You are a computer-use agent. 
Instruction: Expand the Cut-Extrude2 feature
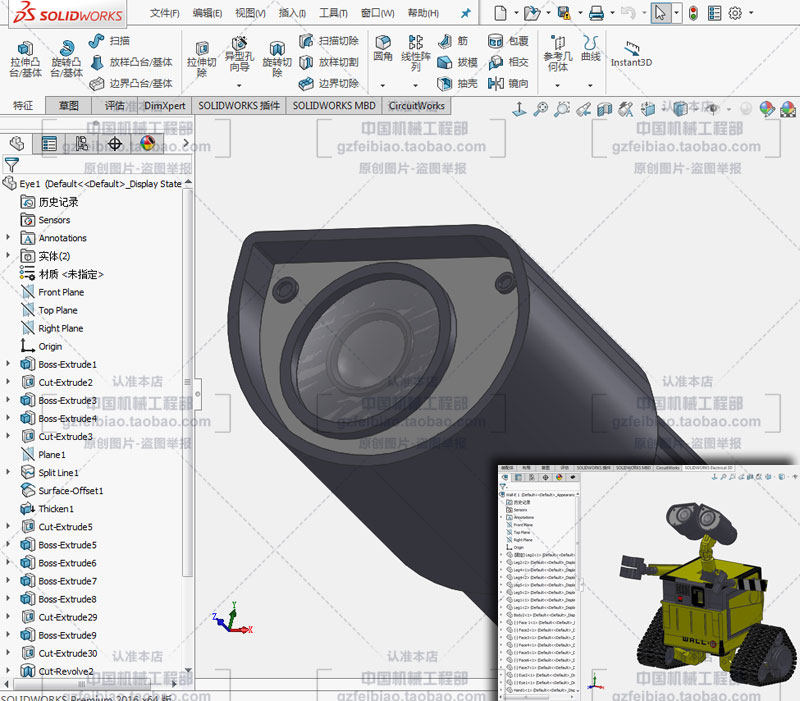(x=8, y=382)
